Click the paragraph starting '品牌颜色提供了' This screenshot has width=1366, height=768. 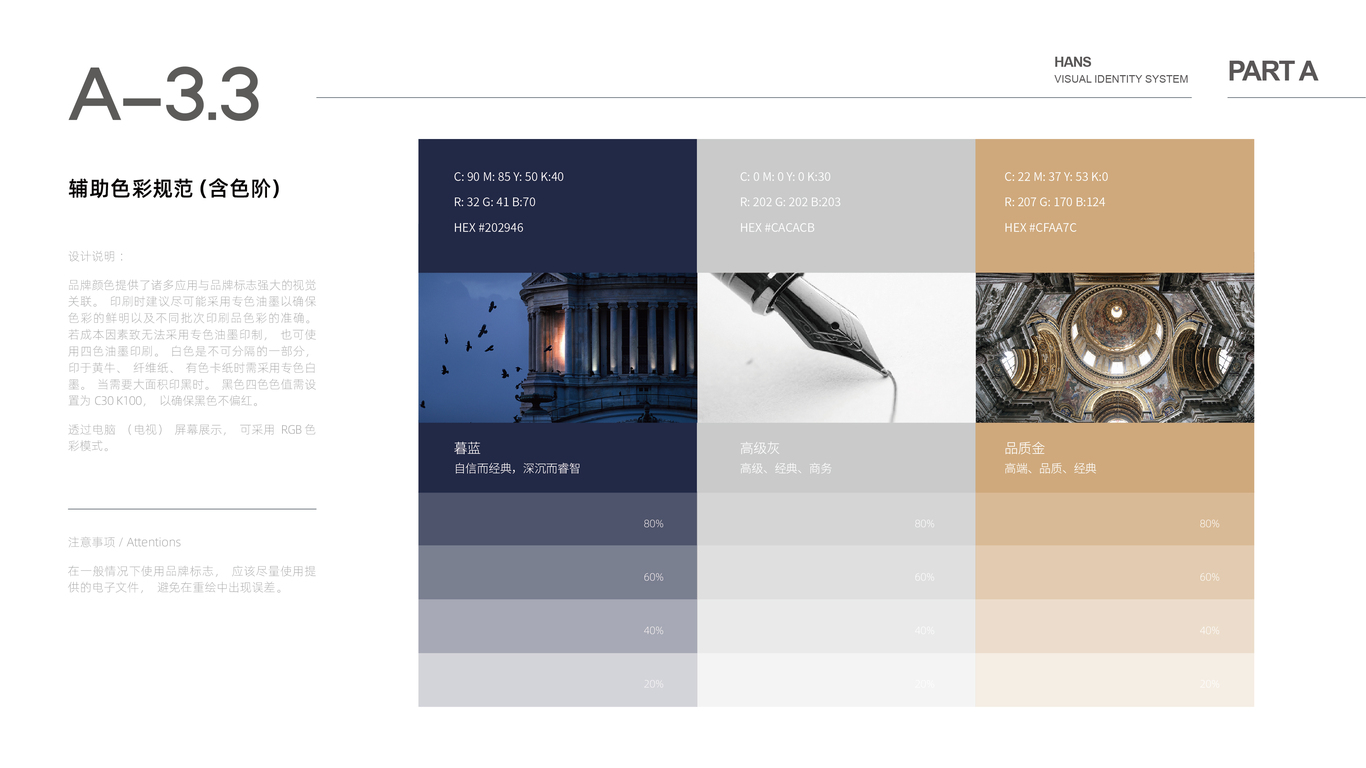(x=192, y=343)
